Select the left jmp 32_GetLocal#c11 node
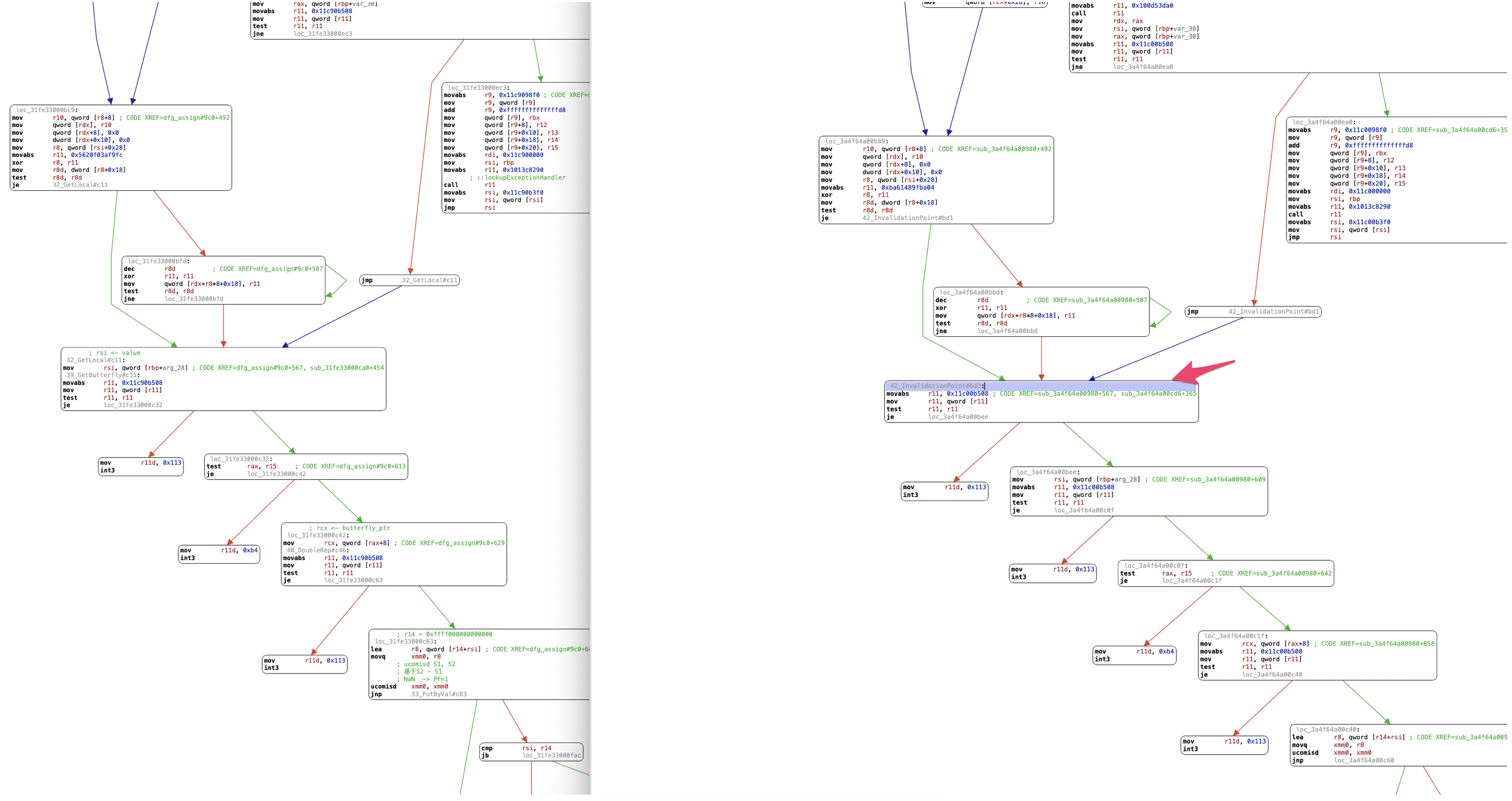This screenshot has height=801, width=1512. (x=409, y=280)
